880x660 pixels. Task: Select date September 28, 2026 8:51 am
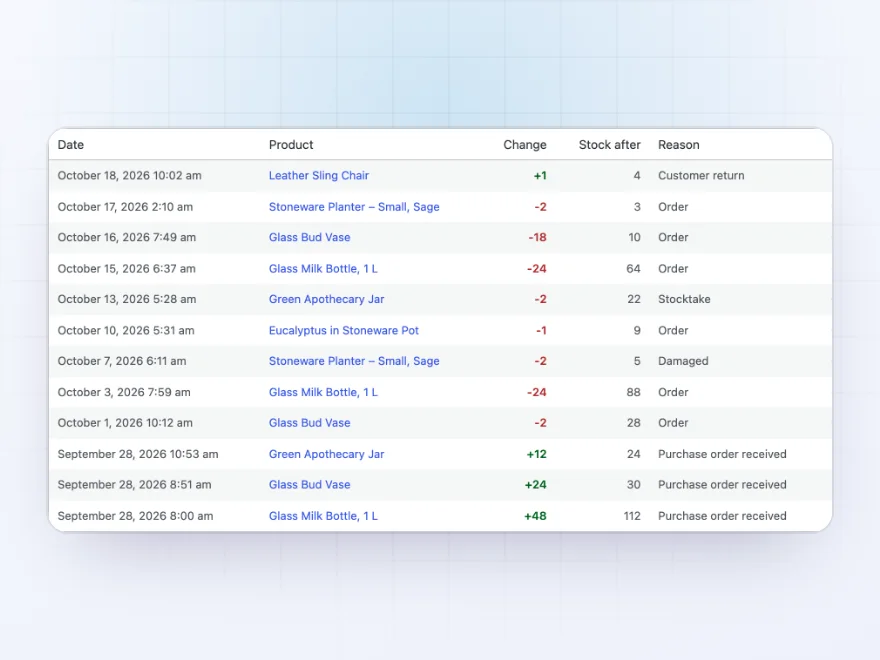135,484
